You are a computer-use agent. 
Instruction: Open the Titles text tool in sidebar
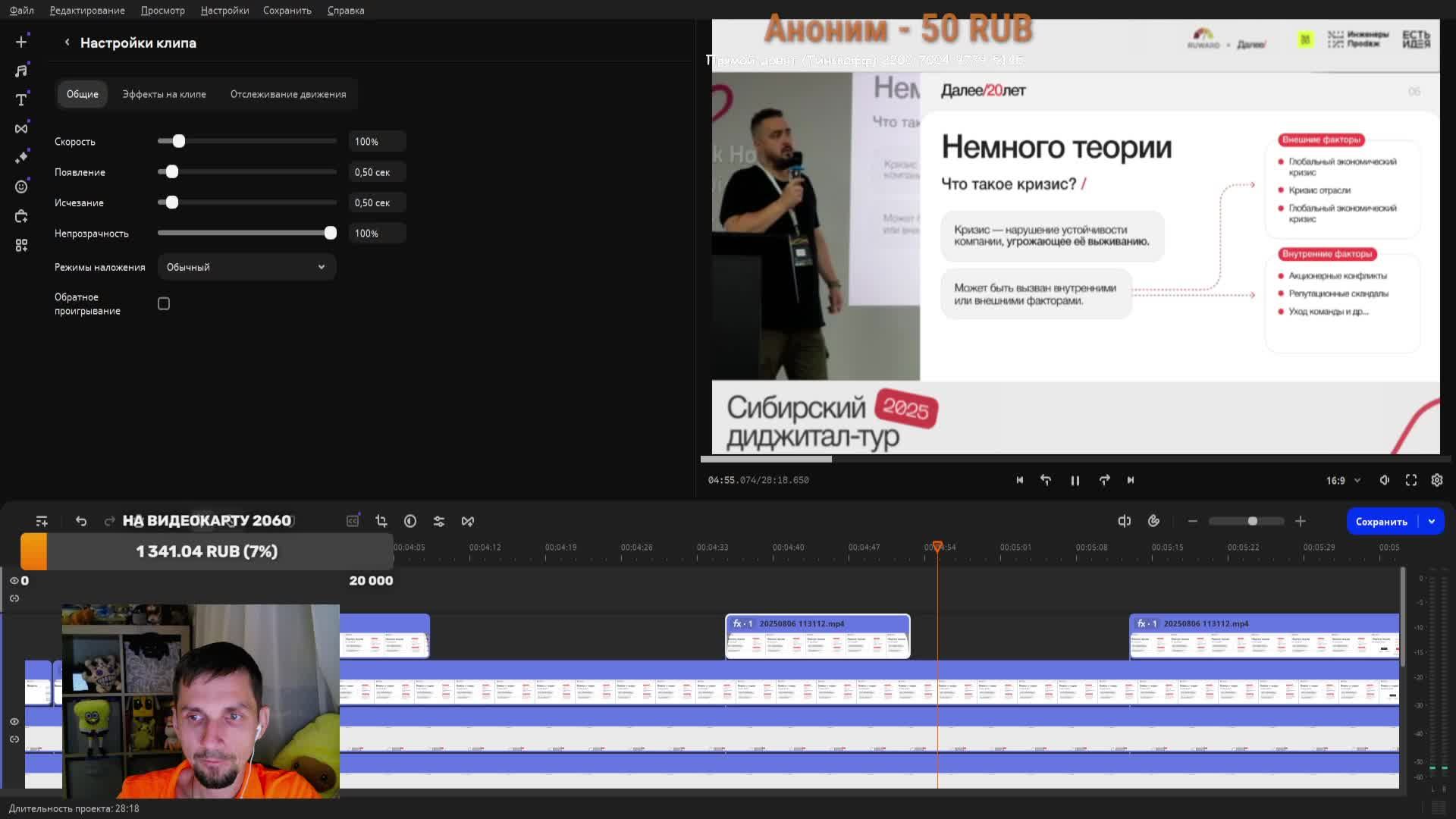[x=21, y=100]
